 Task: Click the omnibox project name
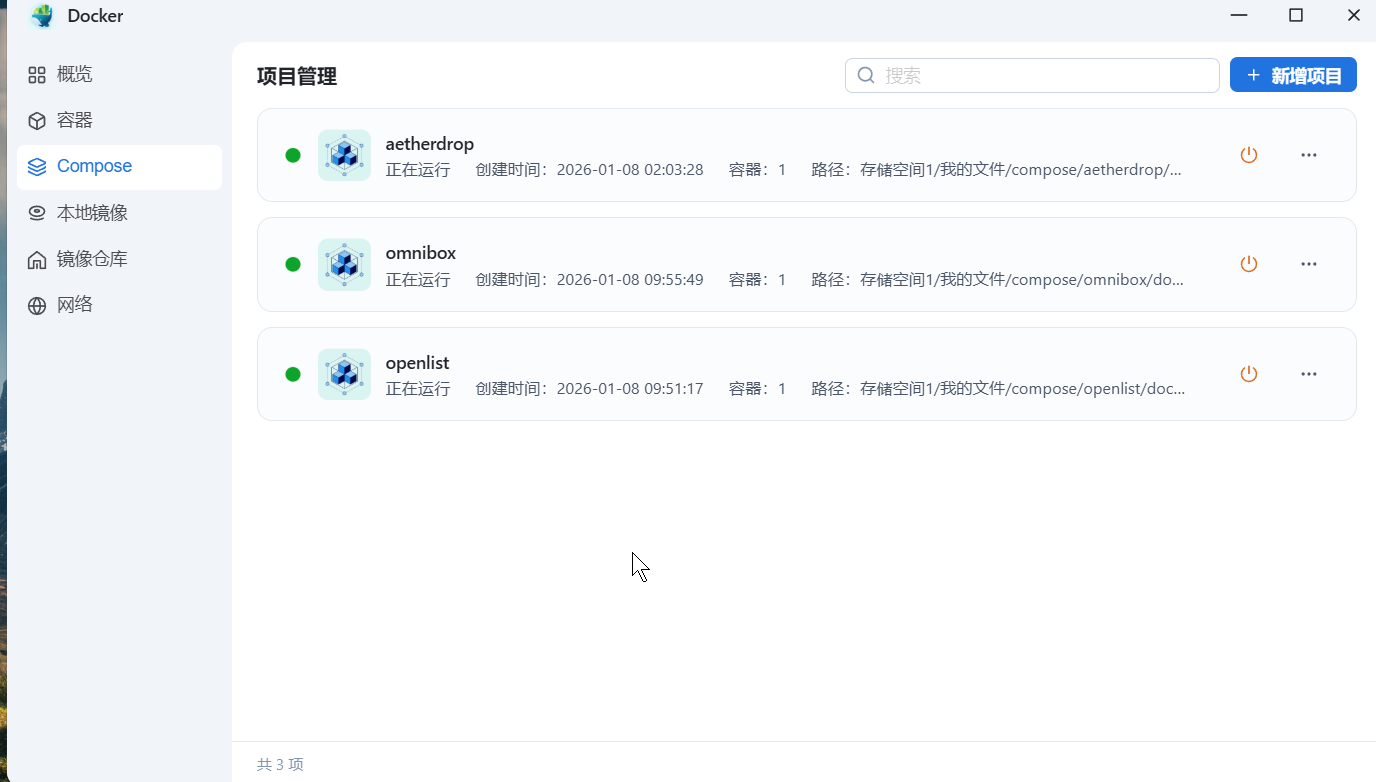click(421, 253)
